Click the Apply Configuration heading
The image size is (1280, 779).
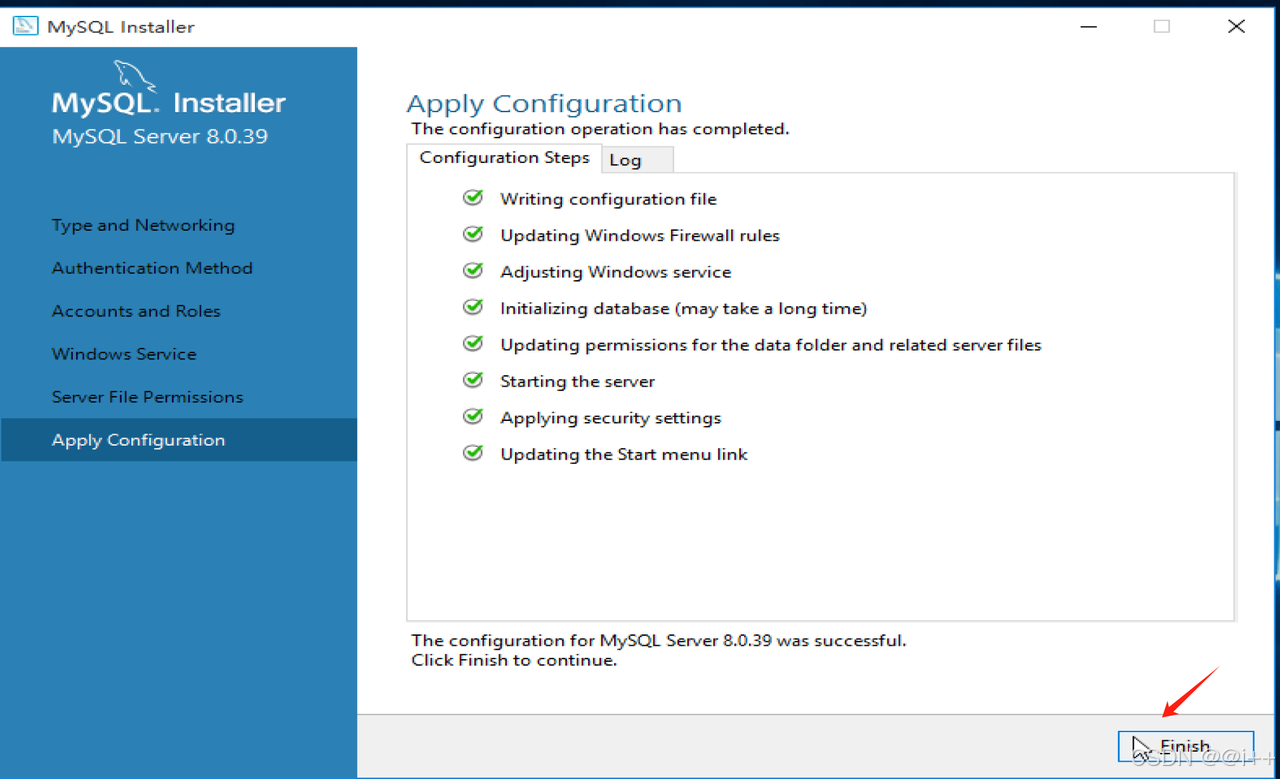pos(544,104)
